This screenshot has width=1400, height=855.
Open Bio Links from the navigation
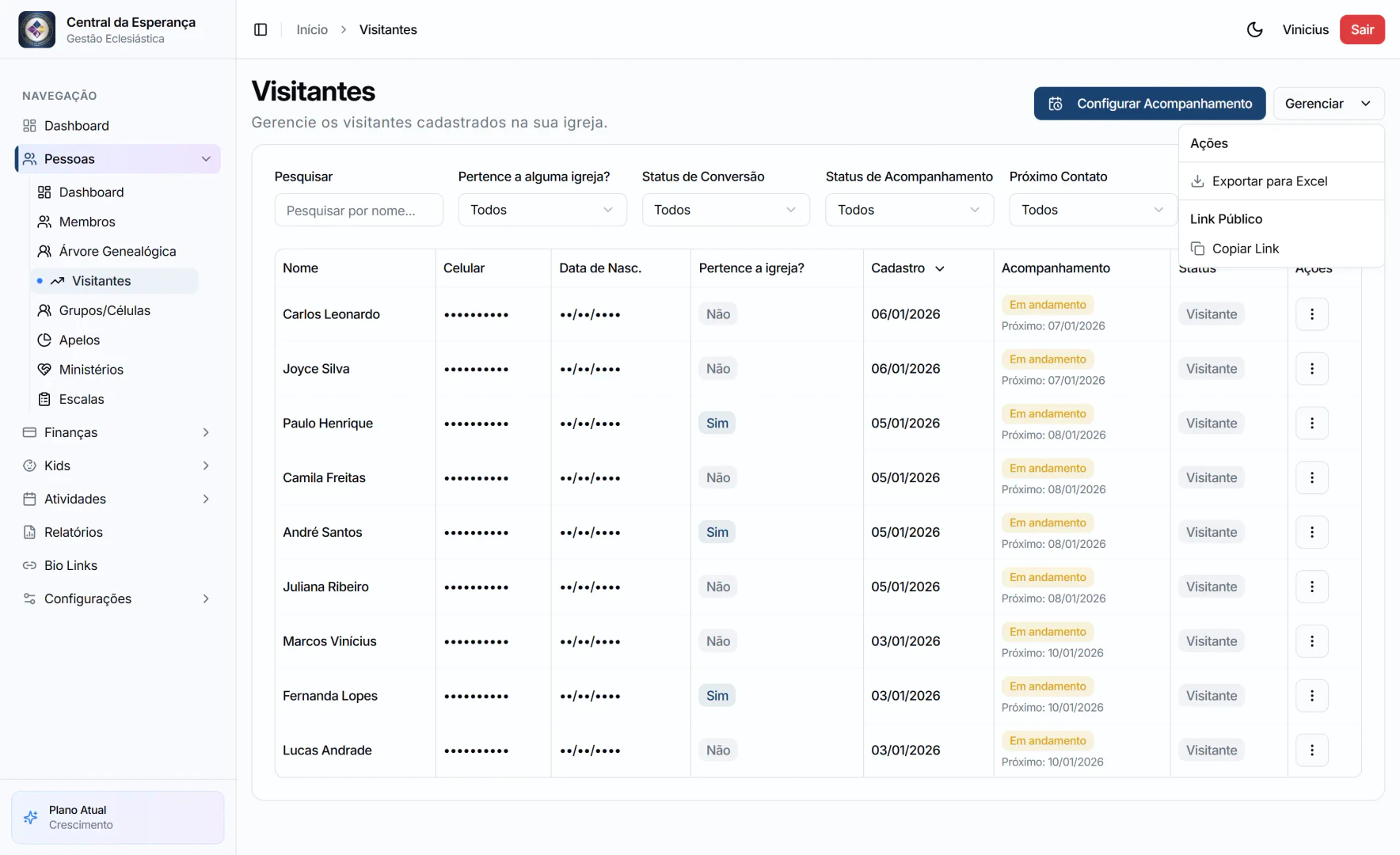[x=70, y=565]
